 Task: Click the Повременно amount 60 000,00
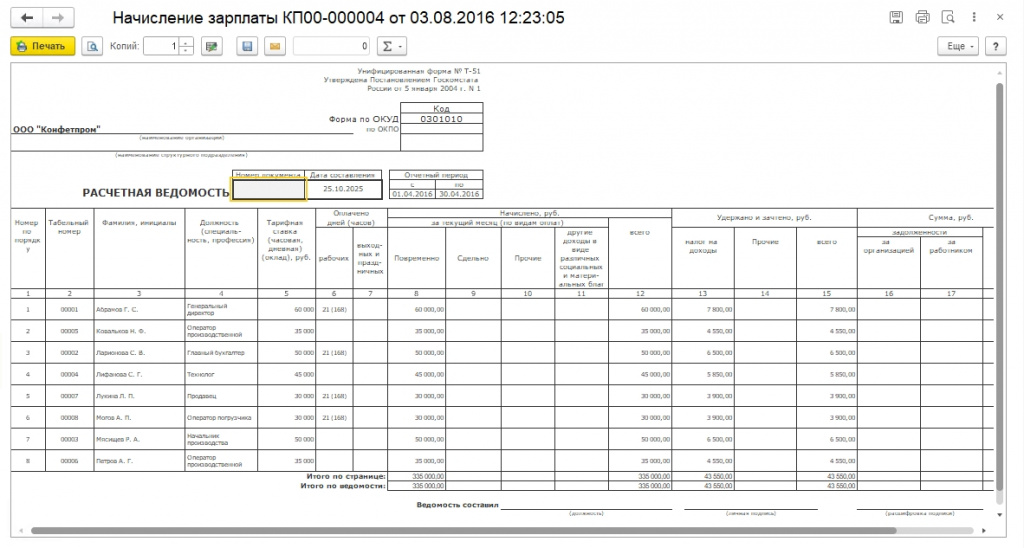click(x=429, y=310)
